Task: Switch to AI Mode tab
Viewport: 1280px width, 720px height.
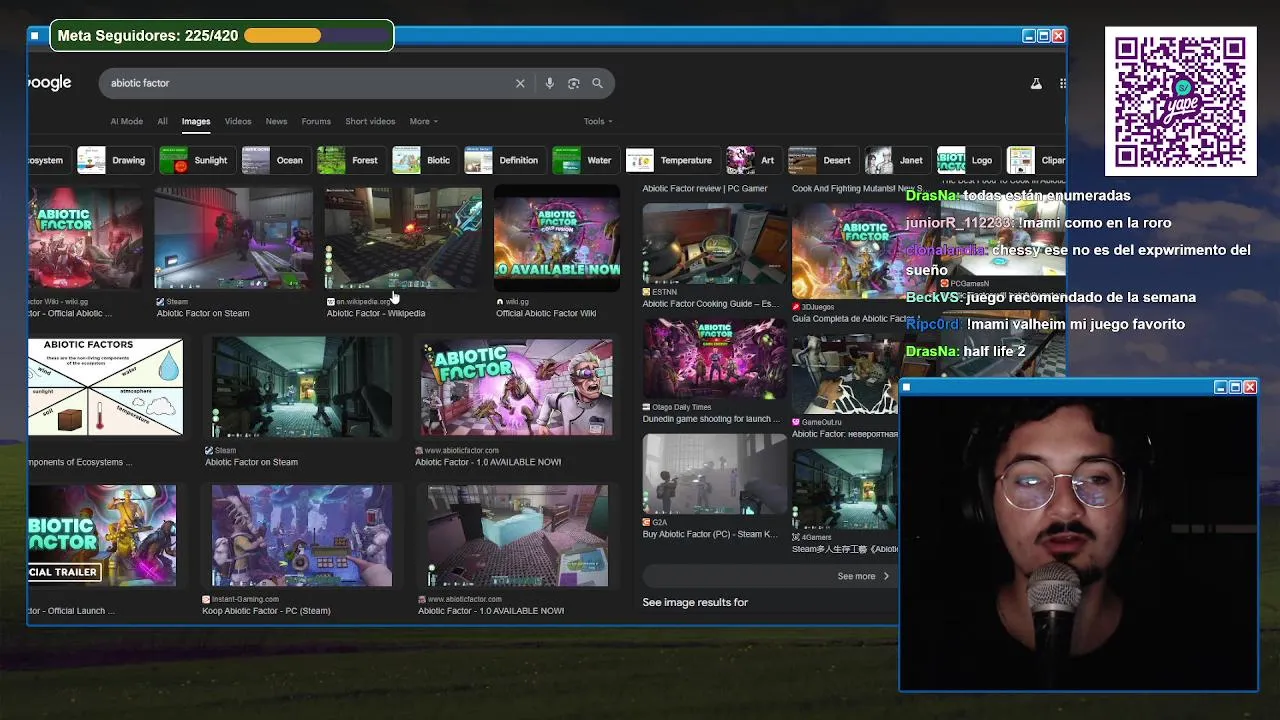Action: pos(127,121)
